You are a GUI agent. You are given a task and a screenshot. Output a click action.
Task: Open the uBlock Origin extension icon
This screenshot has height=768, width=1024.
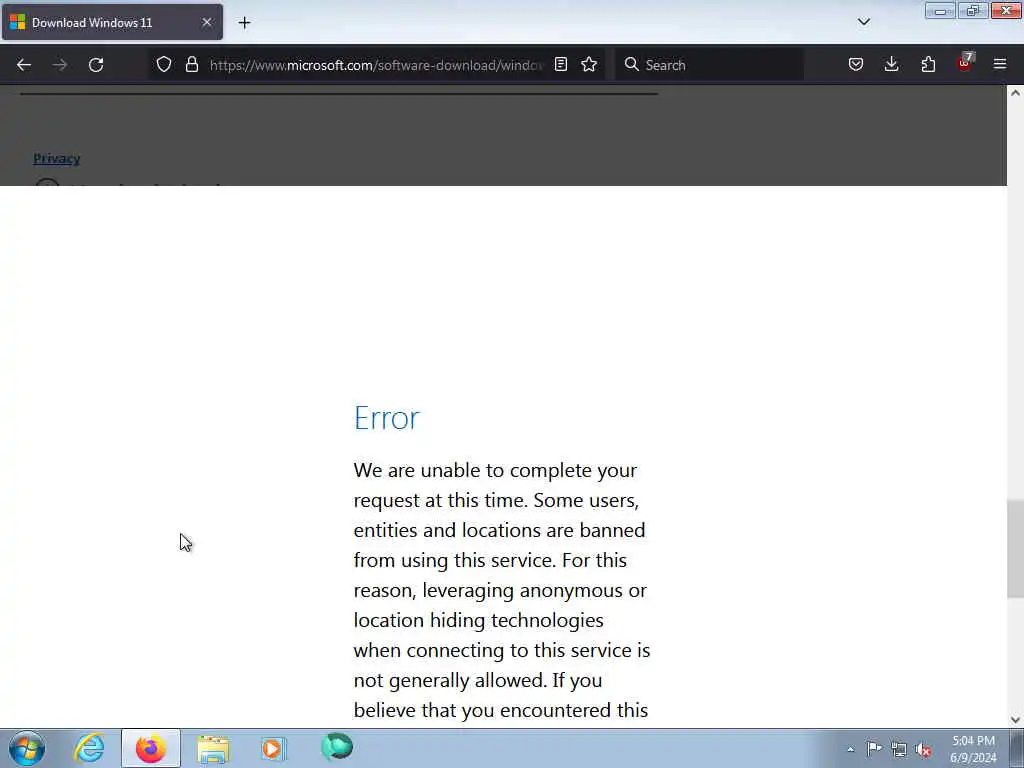965,63
